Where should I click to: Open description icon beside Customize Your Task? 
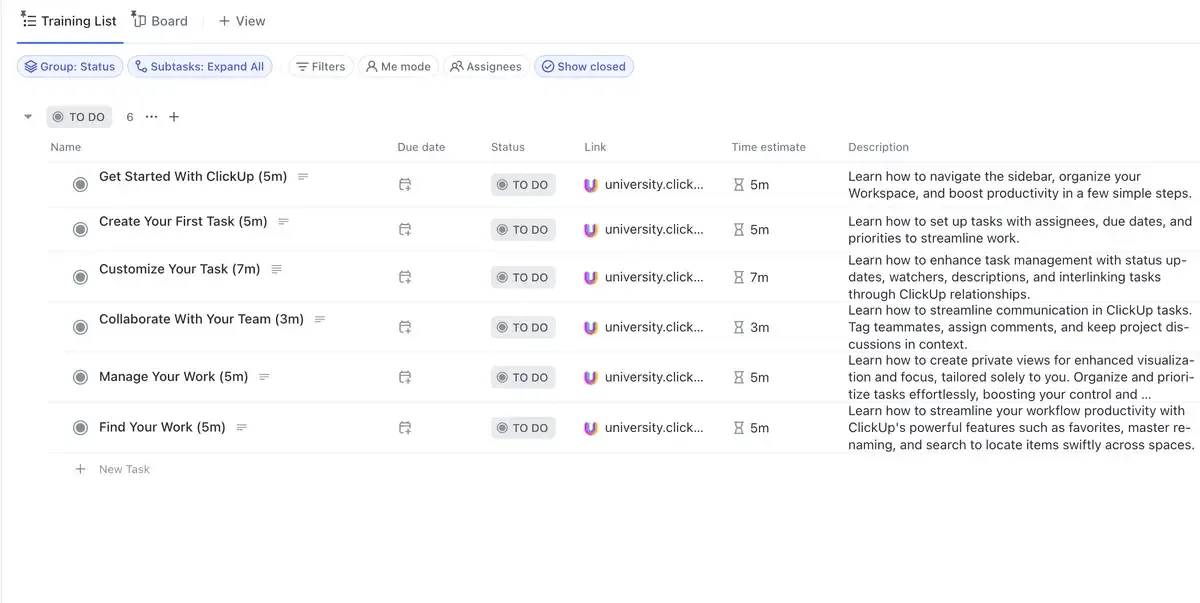click(276, 269)
